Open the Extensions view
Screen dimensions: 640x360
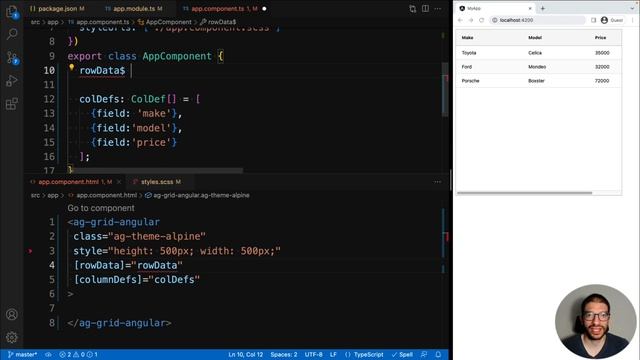pos(12,104)
